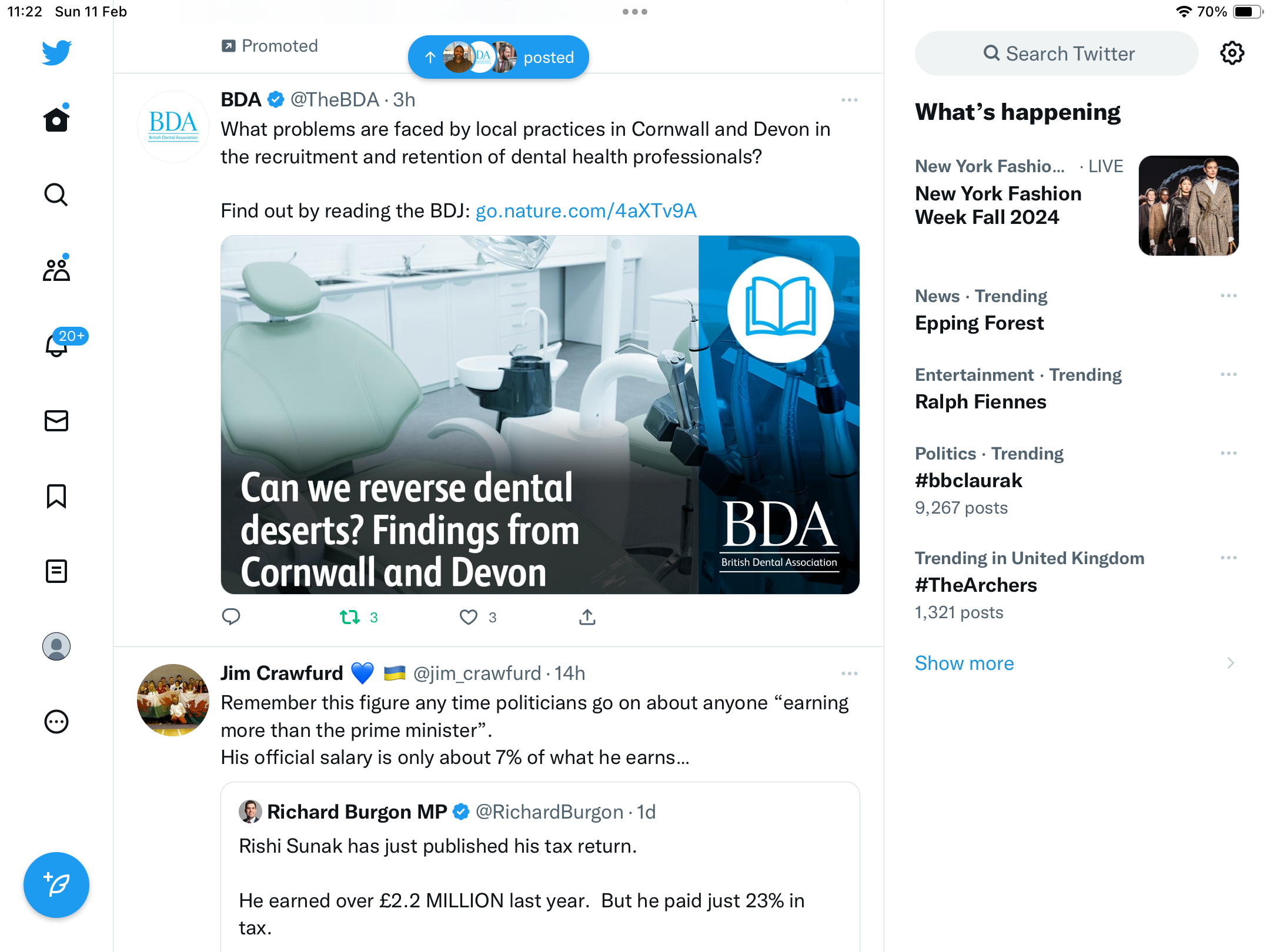
Task: Reply to the BDA post
Action: coord(231,616)
